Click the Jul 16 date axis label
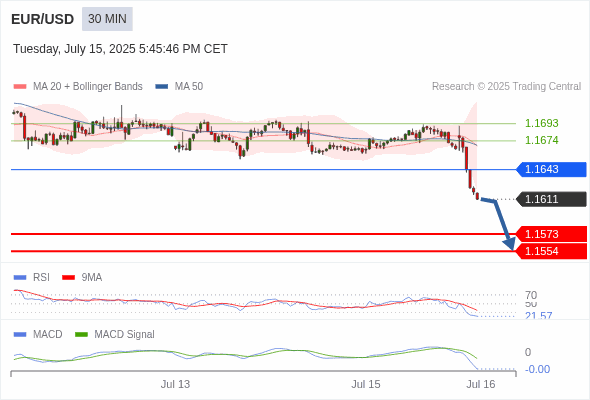590x400 pixels. (481, 384)
